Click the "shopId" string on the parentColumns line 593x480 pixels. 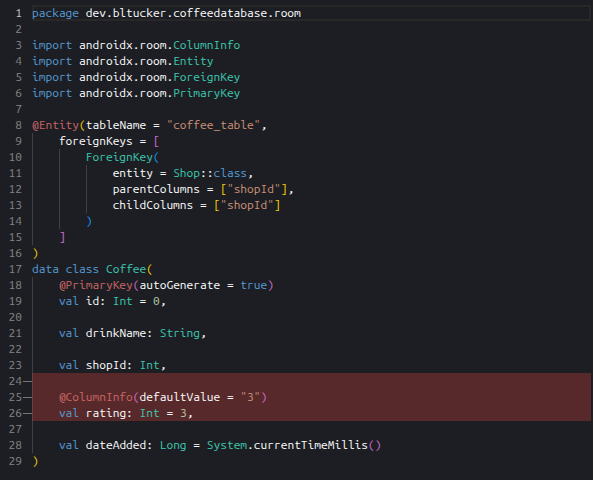tap(254, 189)
